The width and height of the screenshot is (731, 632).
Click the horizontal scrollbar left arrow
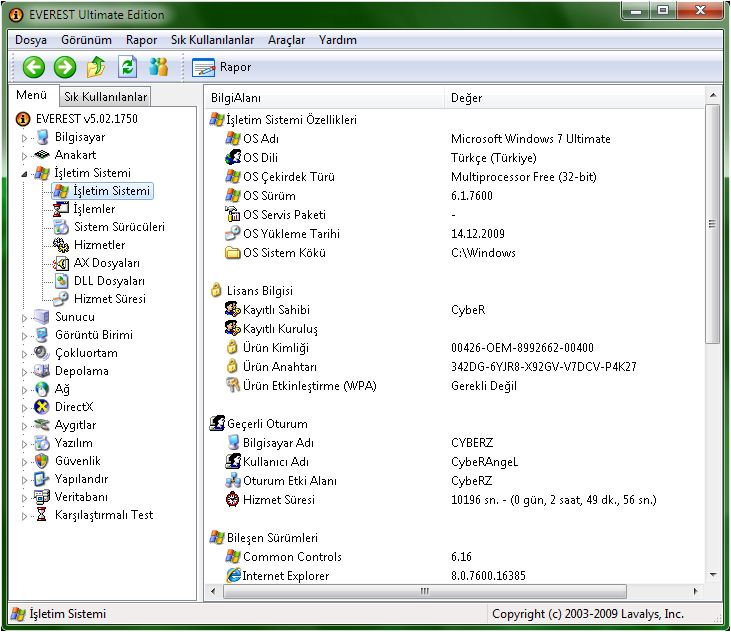[x=214, y=591]
